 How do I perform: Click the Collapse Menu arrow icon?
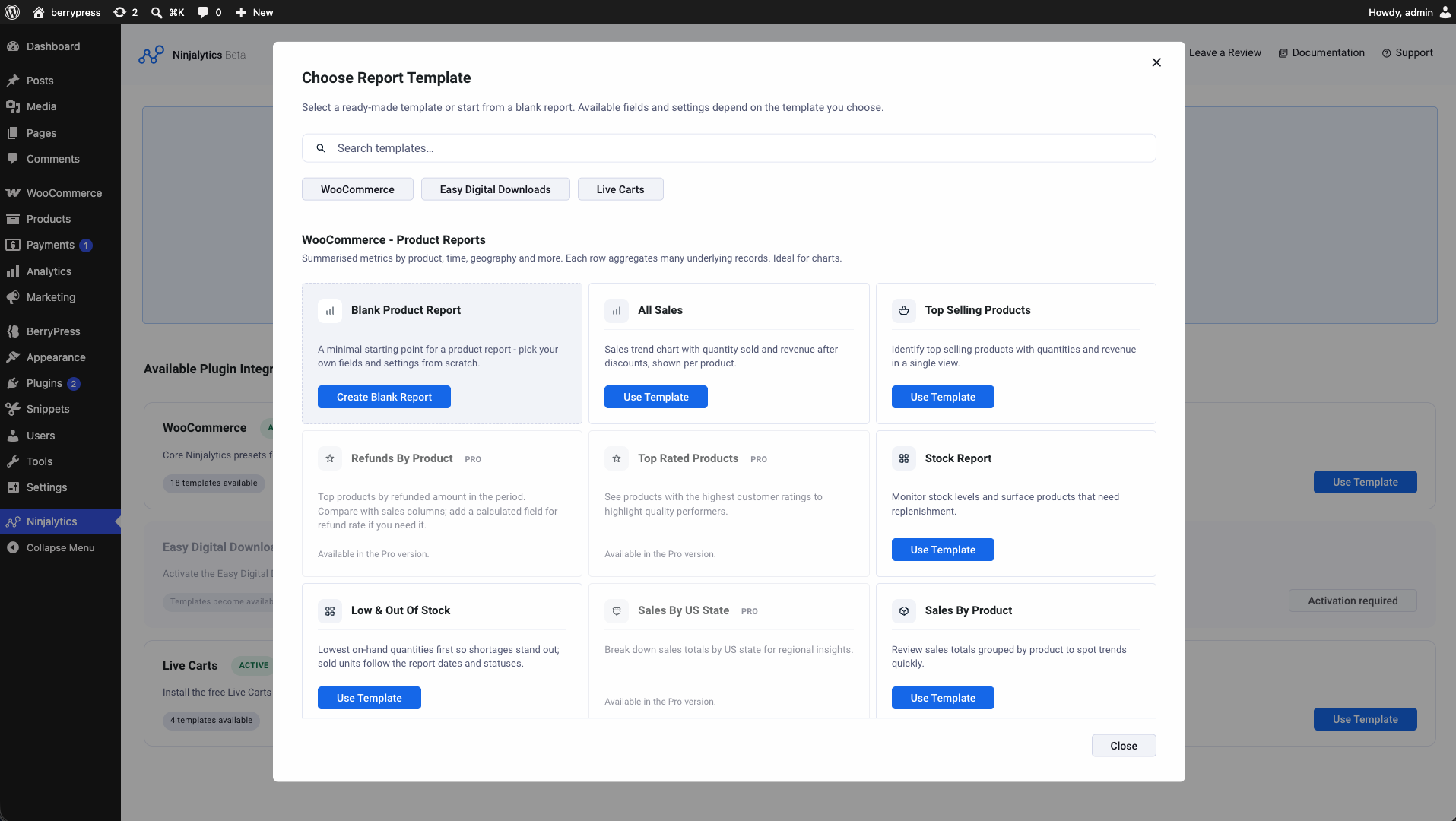[13, 547]
